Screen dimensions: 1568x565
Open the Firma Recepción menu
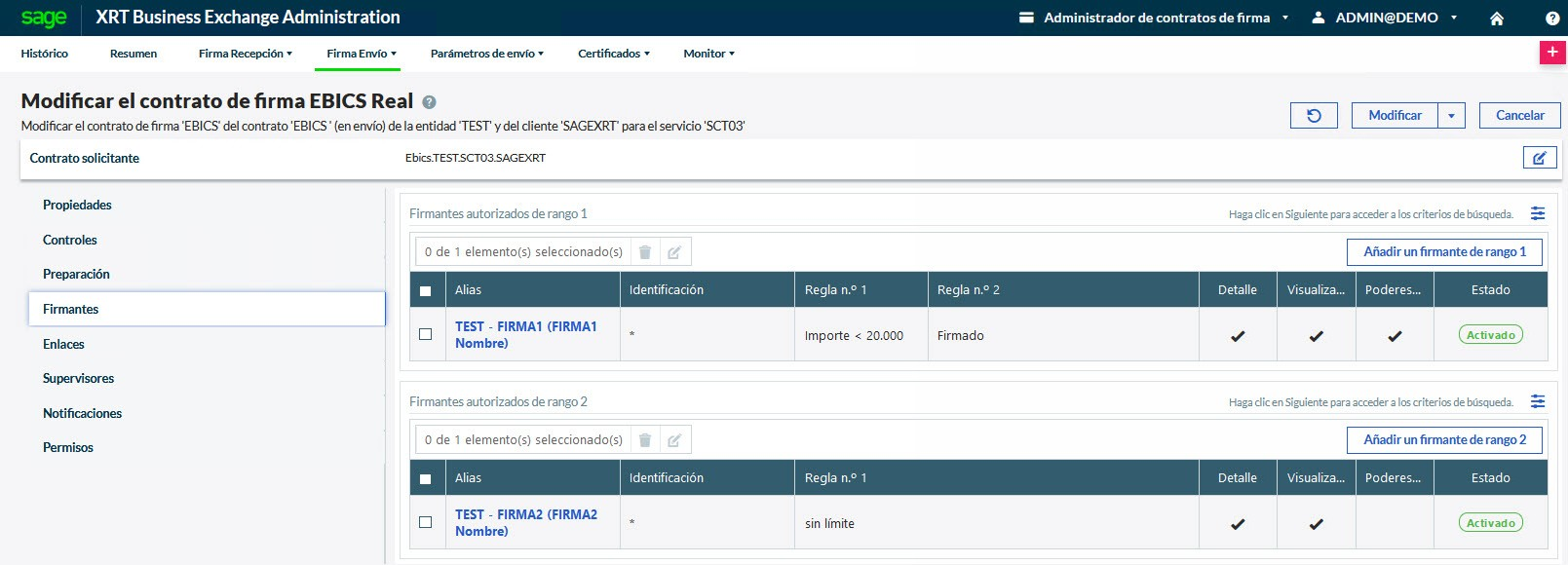pyautogui.click(x=245, y=54)
